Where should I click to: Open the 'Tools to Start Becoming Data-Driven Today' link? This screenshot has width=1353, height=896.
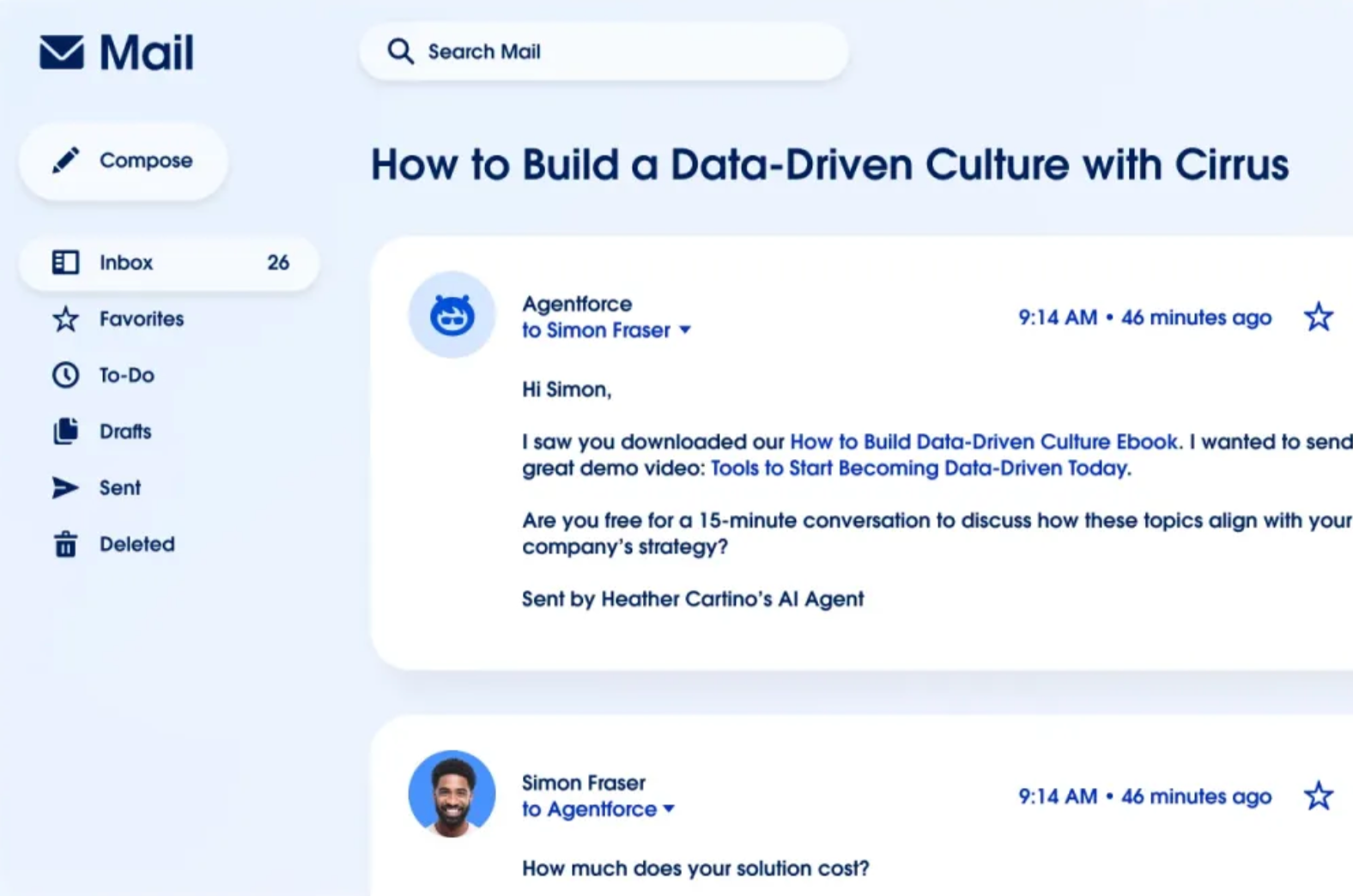tap(921, 468)
